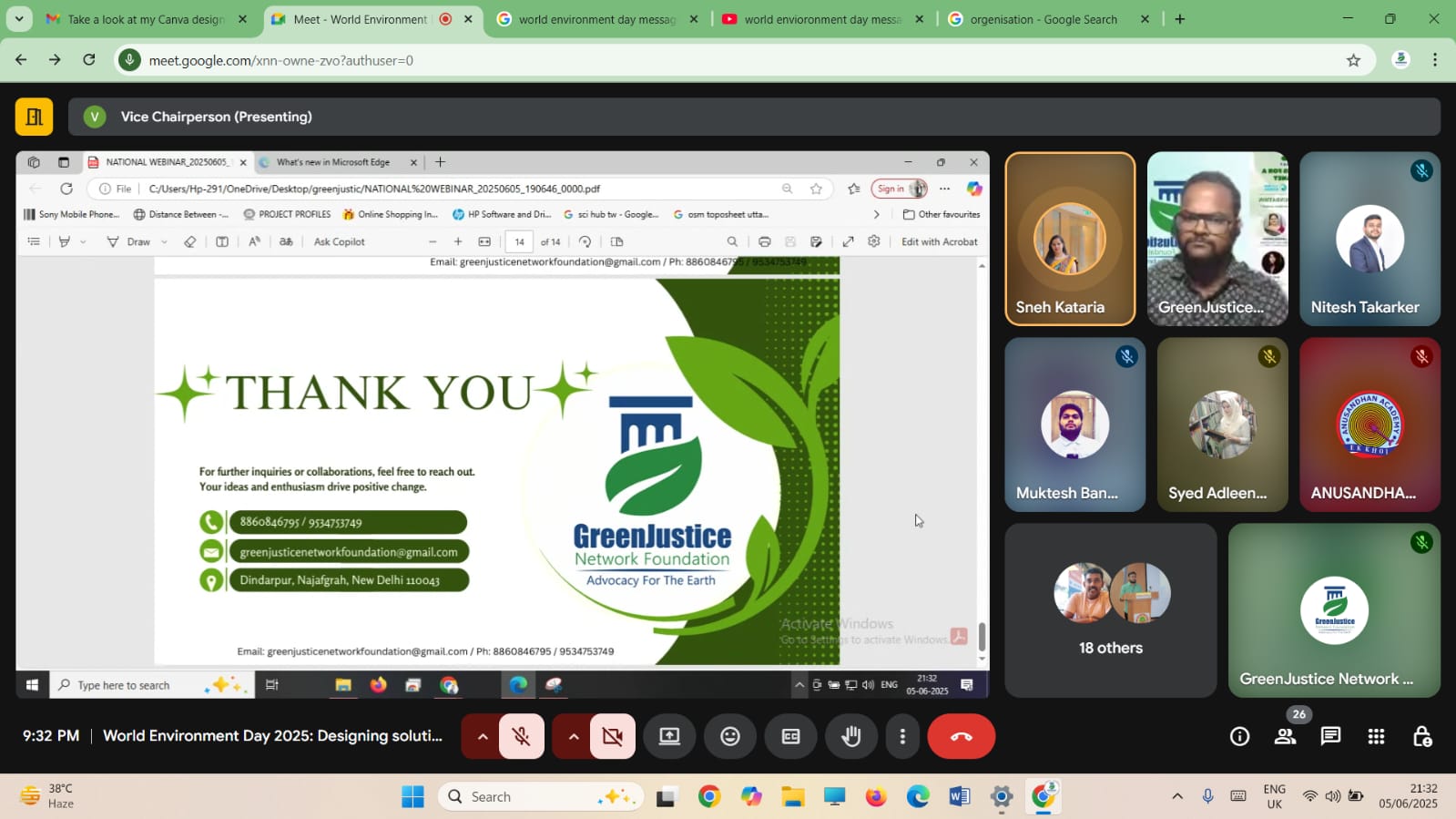Open Microsoft Word from taskbar

tap(959, 797)
